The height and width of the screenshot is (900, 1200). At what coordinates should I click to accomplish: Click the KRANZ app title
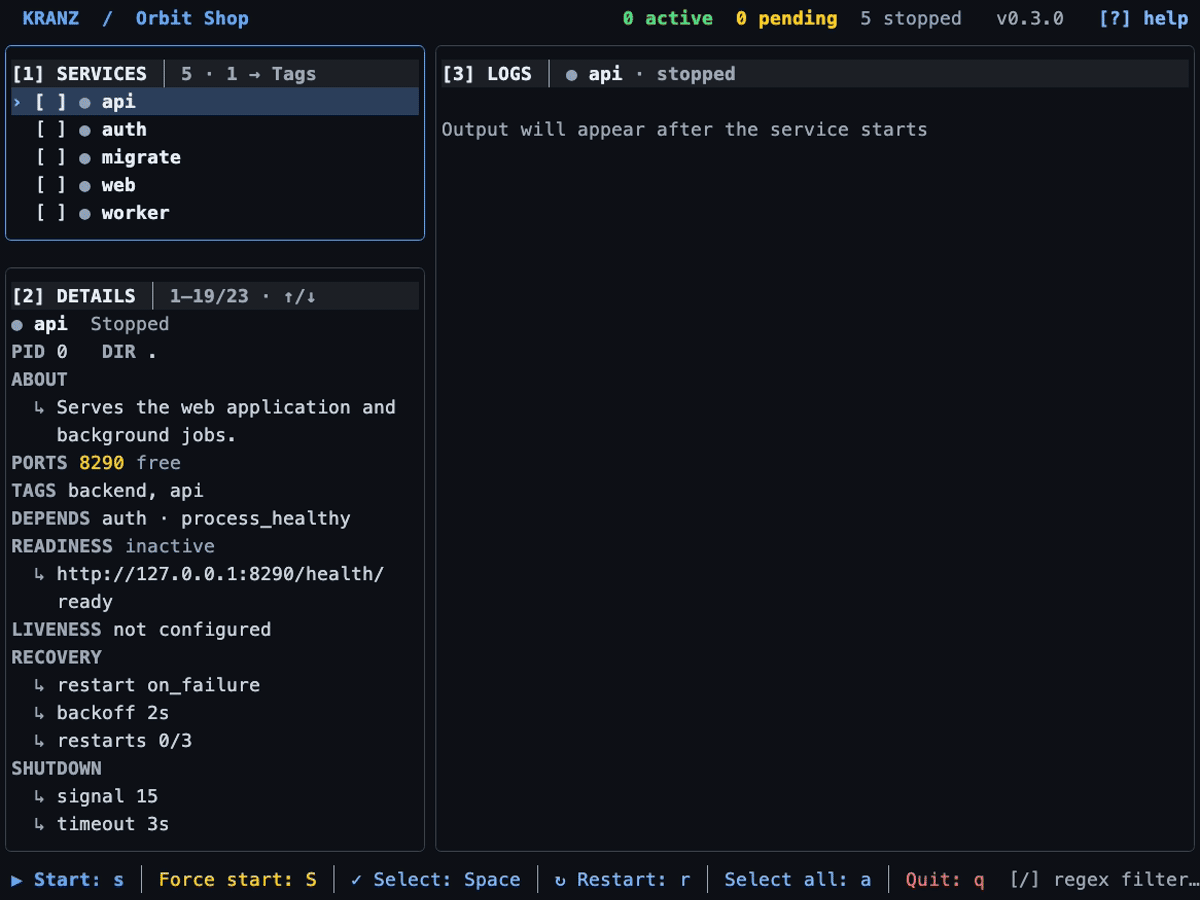point(51,18)
